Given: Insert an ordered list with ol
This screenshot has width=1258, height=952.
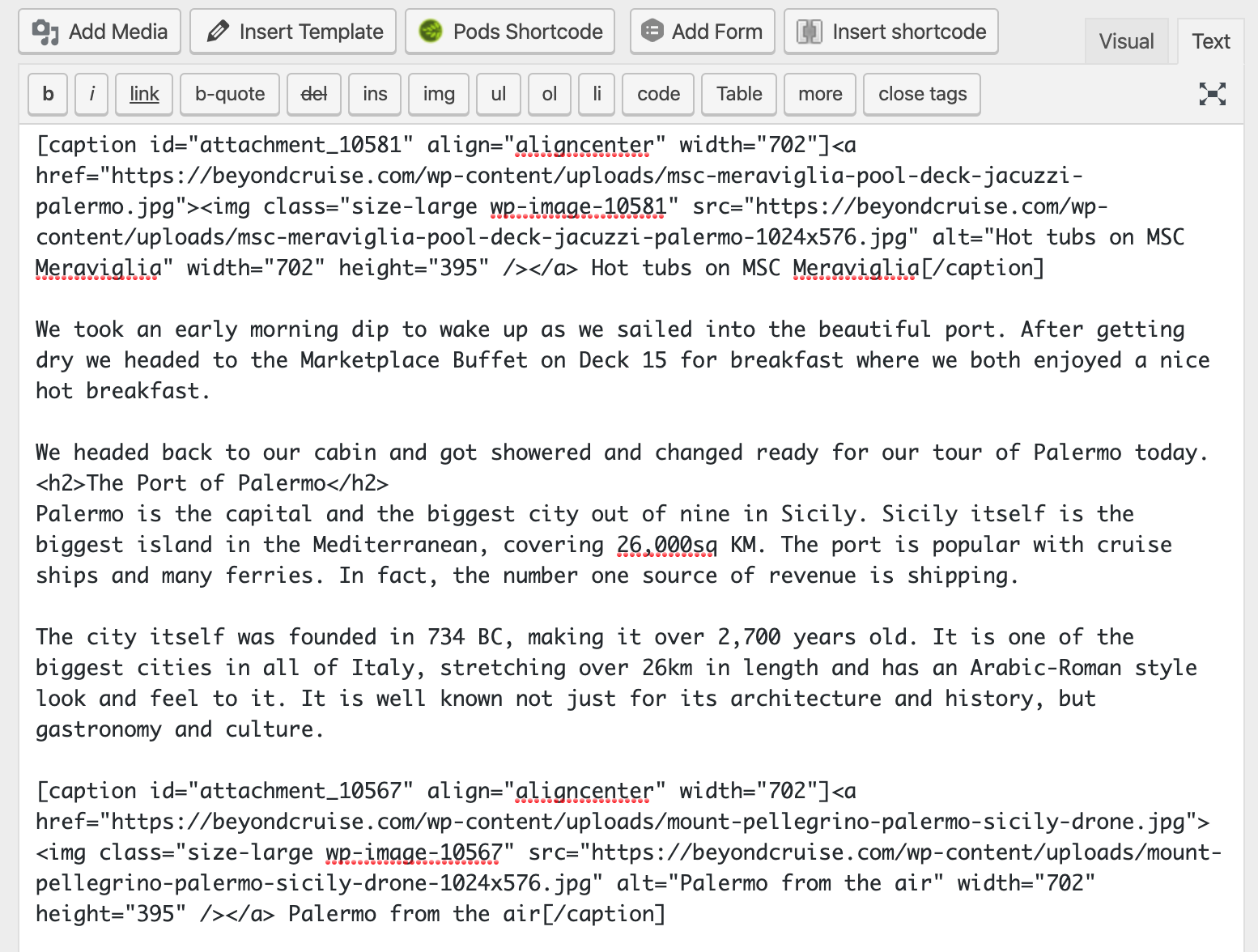Looking at the screenshot, I should pos(549,95).
